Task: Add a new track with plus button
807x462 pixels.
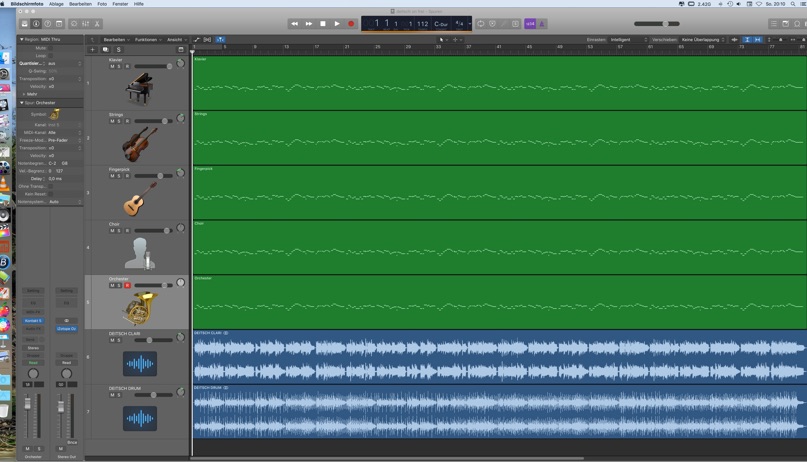Action: pyautogui.click(x=92, y=49)
